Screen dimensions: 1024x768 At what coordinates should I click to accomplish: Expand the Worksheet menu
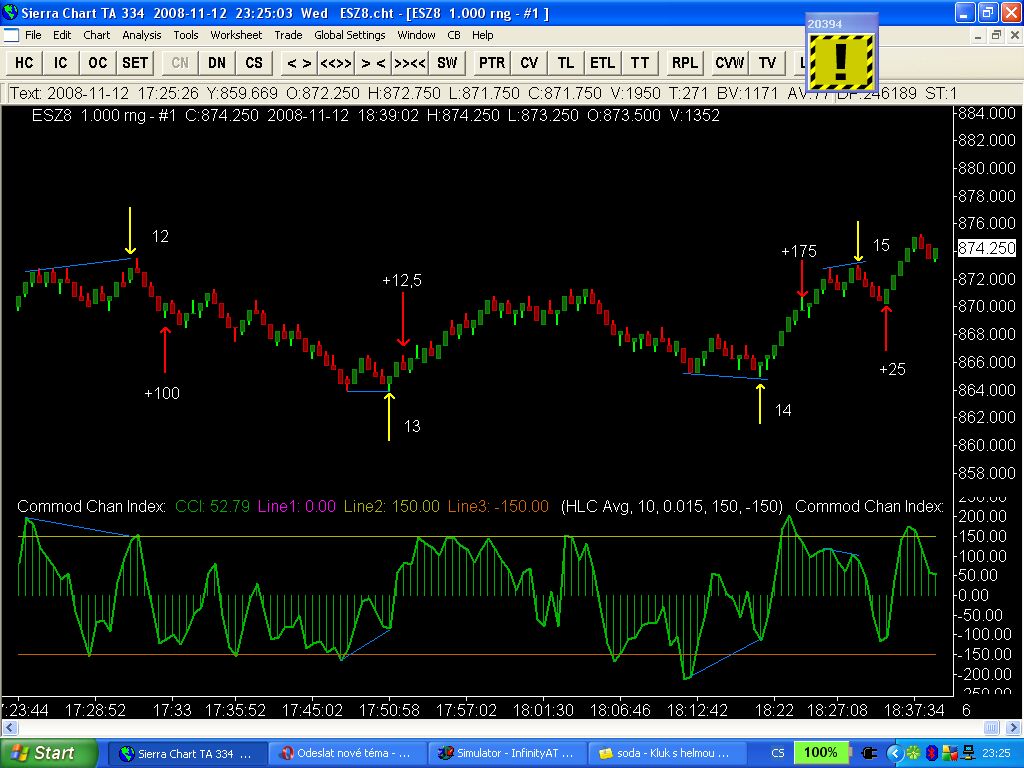coord(236,35)
